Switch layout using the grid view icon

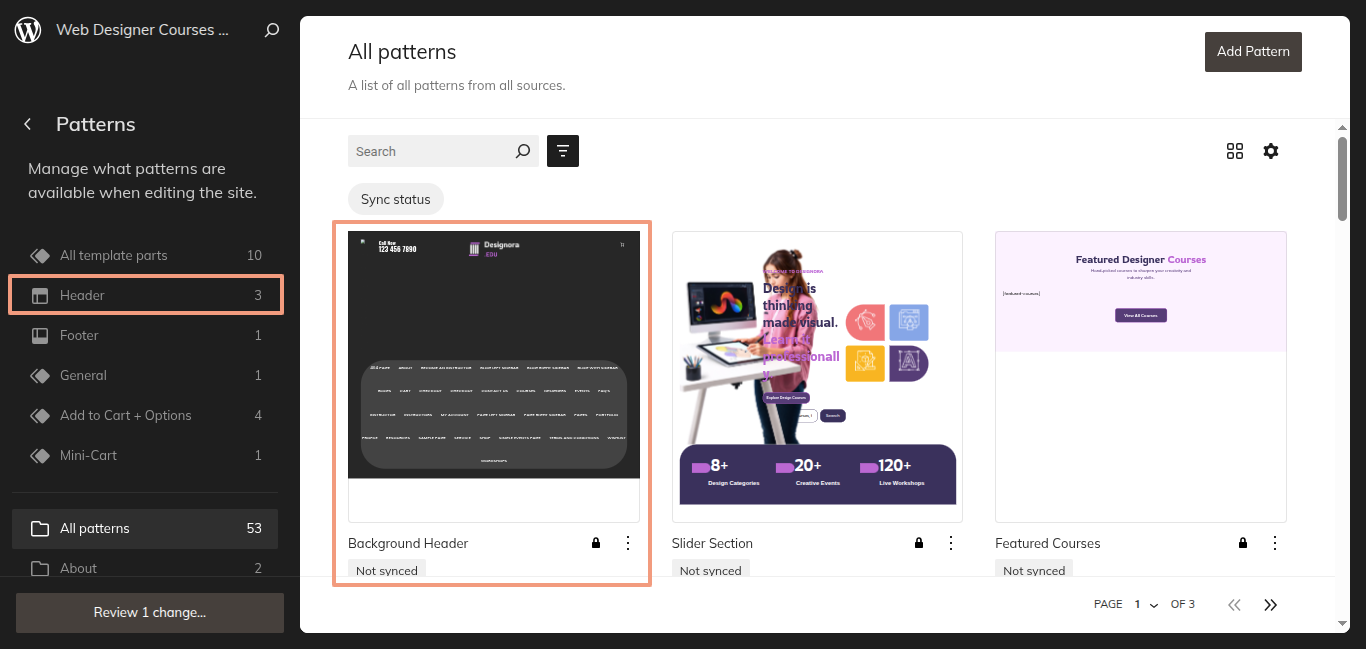pos(1235,151)
